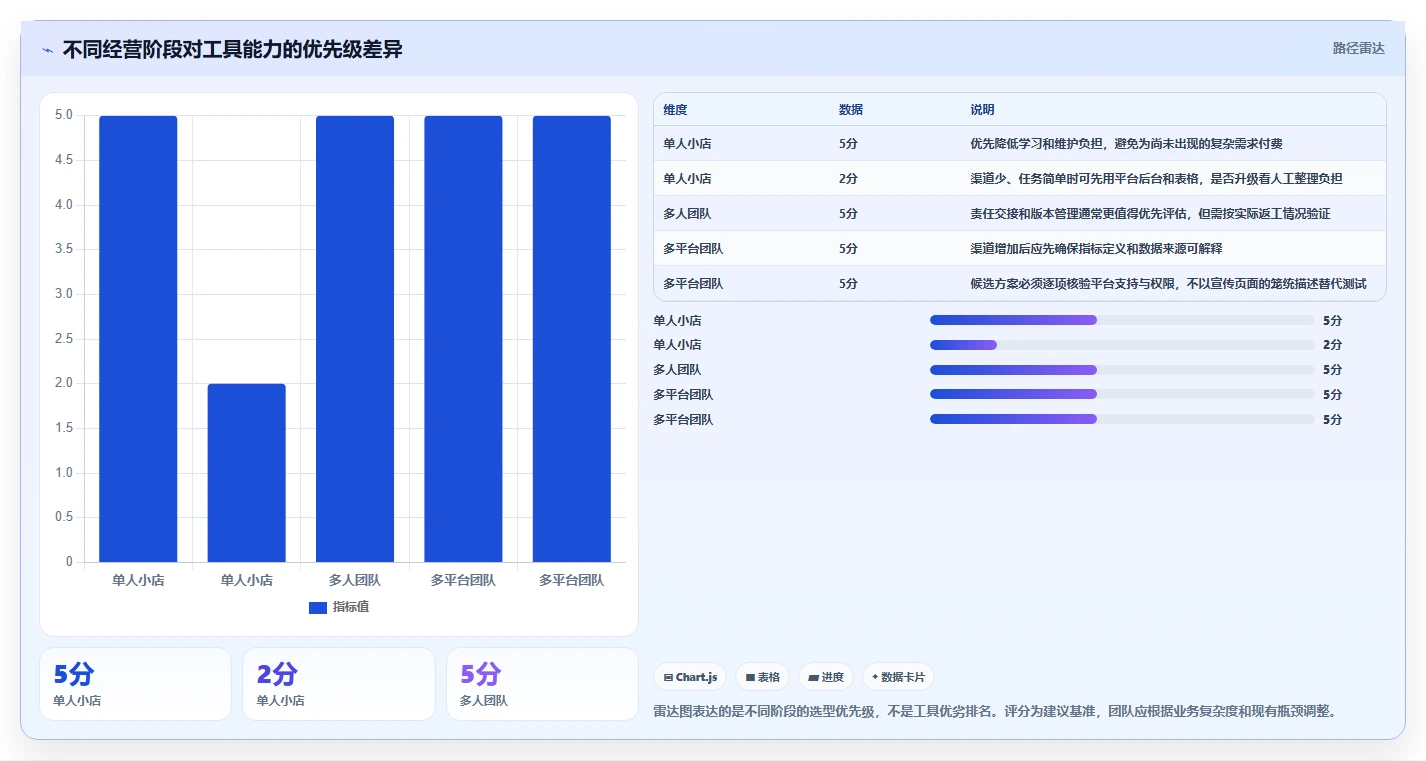Click the 路径雷达 tag in the header
Screen dimensions: 1426x761
[1359, 48]
